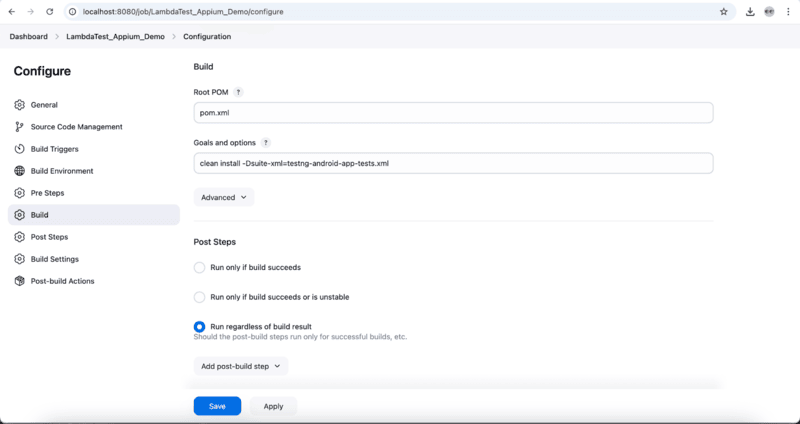The image size is (800, 424).
Task: Open the Add post-build step dropdown
Action: pyautogui.click(x=241, y=366)
